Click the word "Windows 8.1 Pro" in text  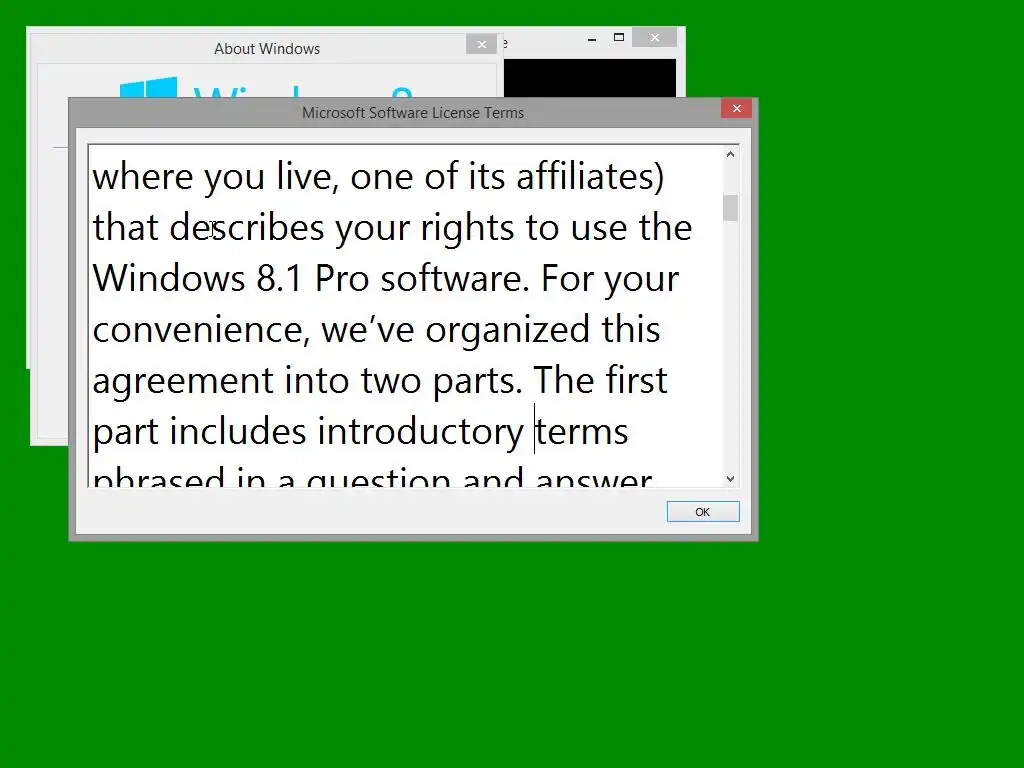(x=231, y=279)
